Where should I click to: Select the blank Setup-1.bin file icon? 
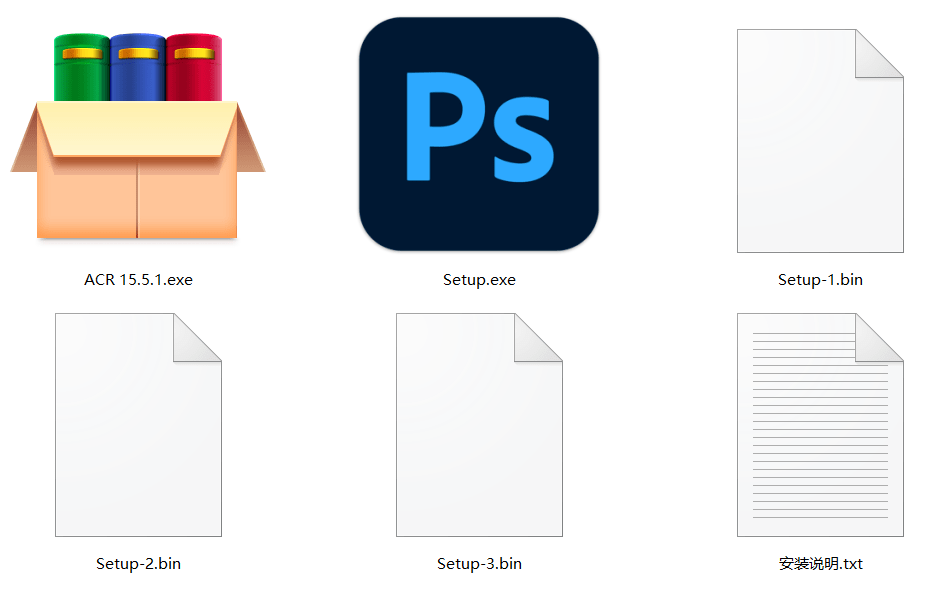[x=819, y=140]
